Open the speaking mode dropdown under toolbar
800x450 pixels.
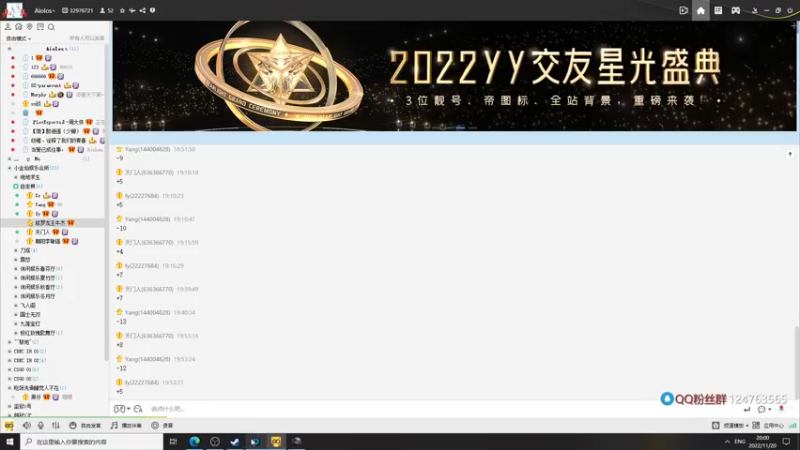coord(18,38)
